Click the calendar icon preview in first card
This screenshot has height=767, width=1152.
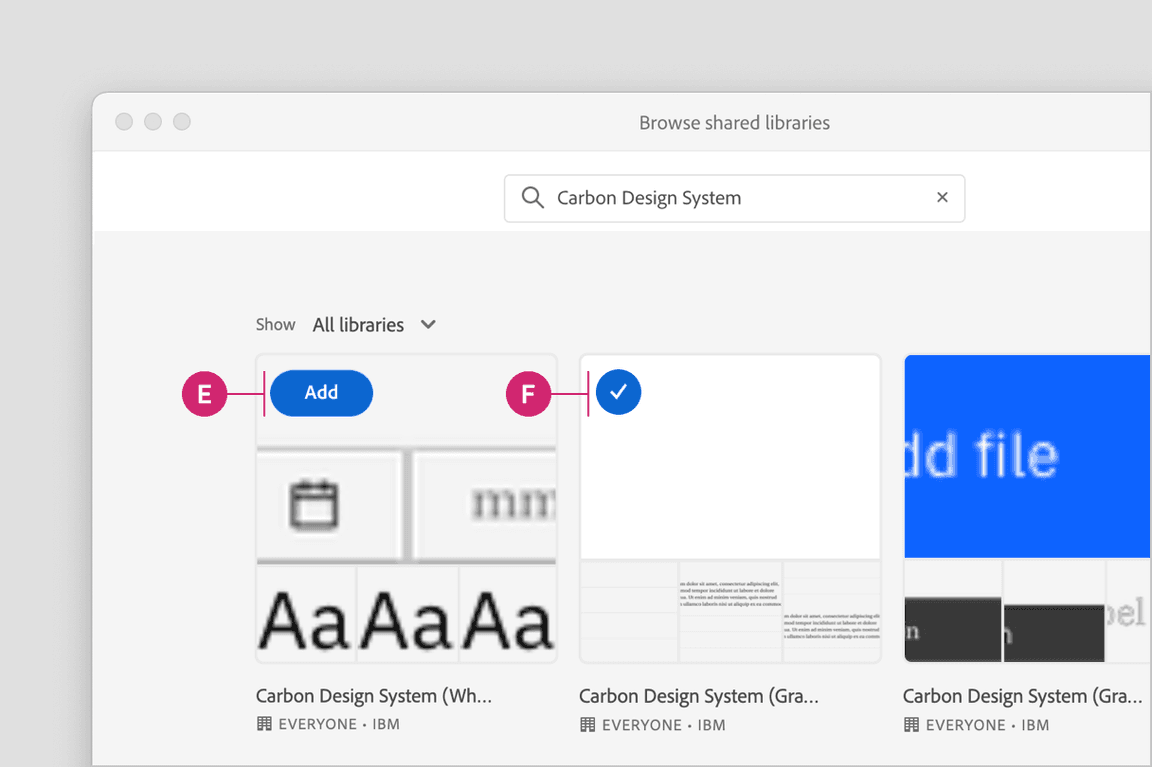(314, 505)
